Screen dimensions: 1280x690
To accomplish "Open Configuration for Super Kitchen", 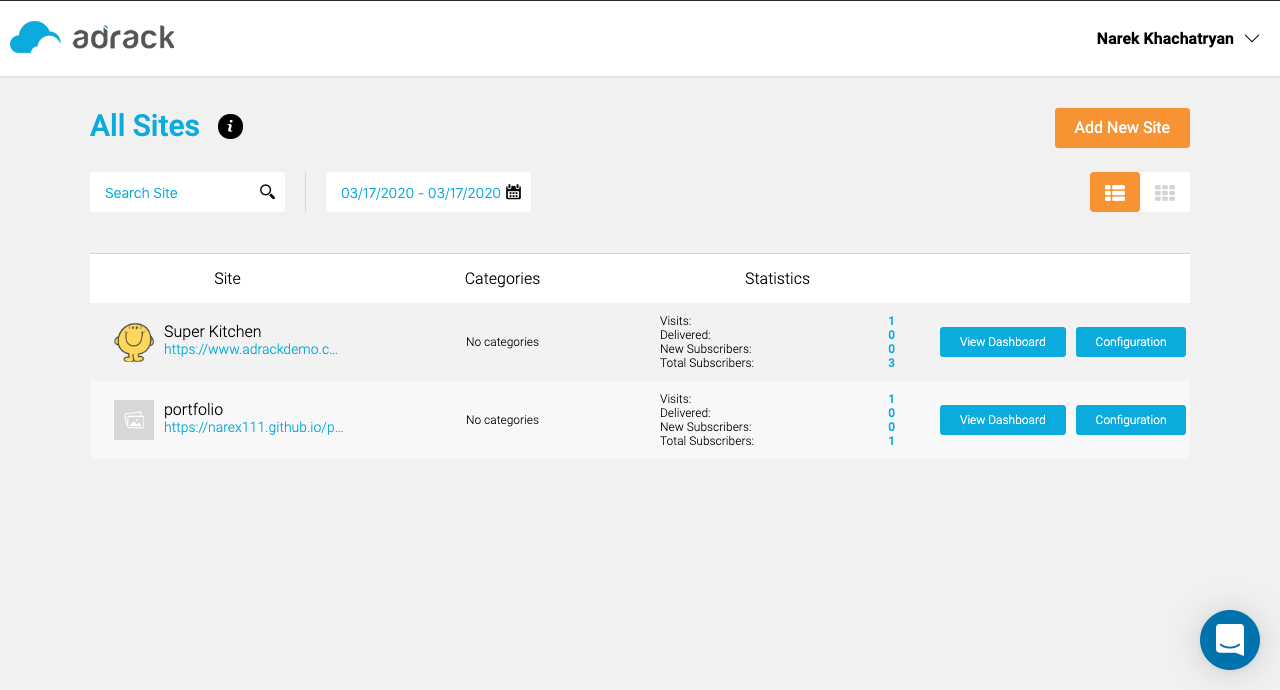I will 1130,341.
